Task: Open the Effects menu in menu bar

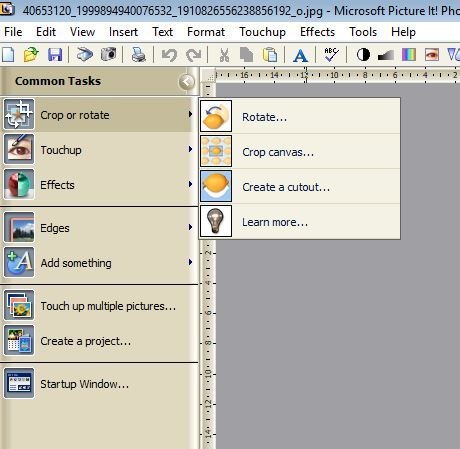Action: [x=317, y=32]
